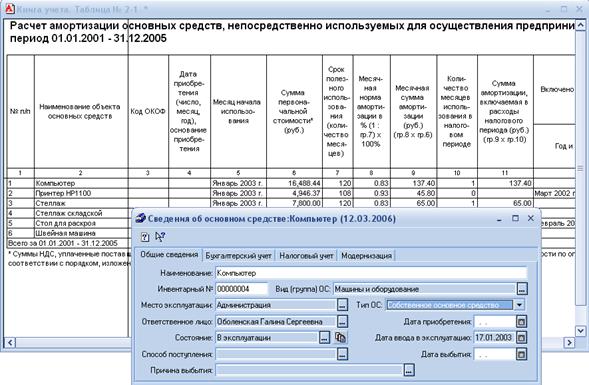Activate the context help cursor icon

click(x=160, y=237)
